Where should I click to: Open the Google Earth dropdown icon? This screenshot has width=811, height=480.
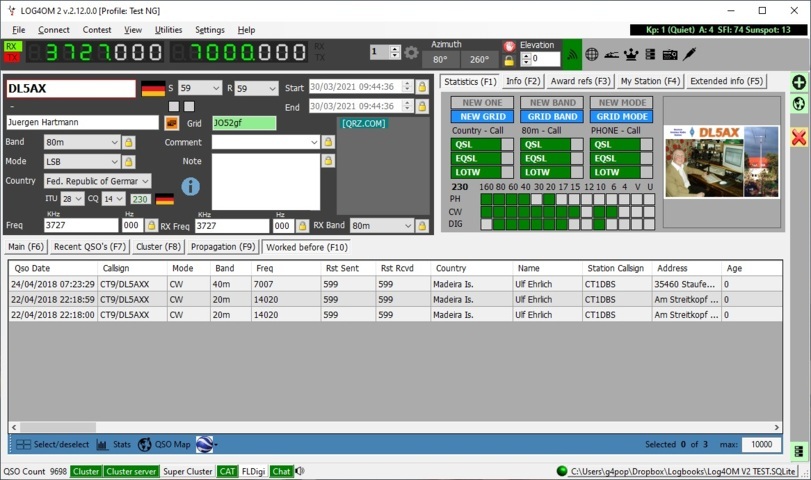click(x=206, y=444)
